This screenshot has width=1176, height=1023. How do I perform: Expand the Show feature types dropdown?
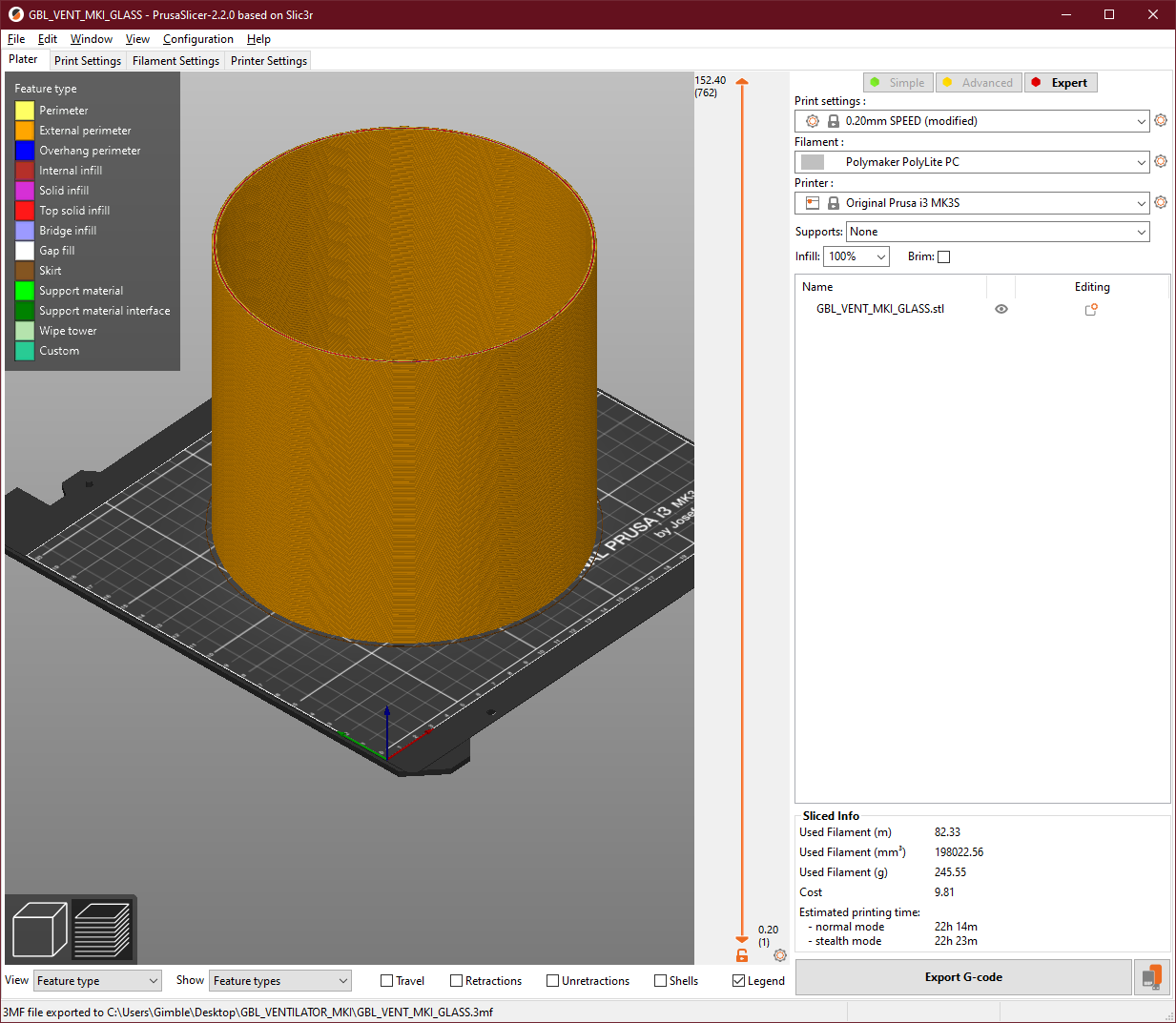pos(280,981)
